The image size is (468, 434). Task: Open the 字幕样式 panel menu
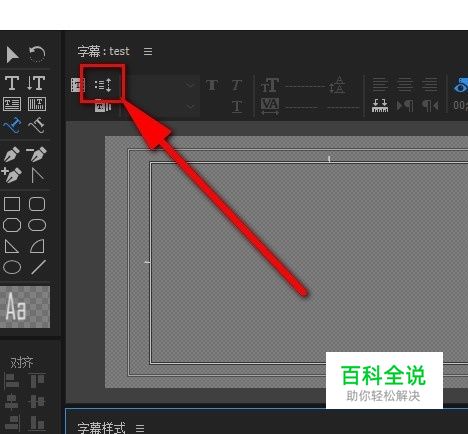[140, 428]
